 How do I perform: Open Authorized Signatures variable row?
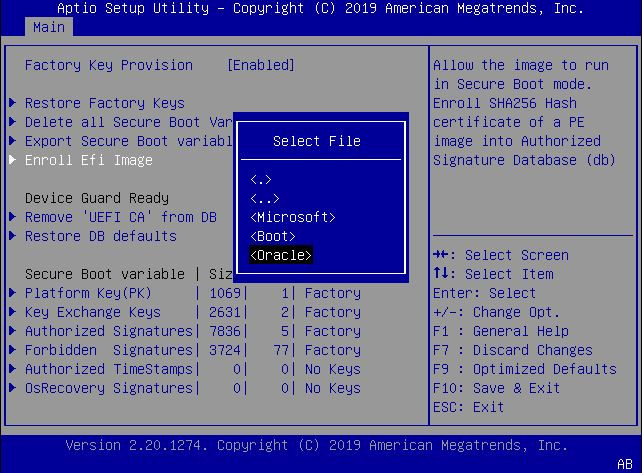(x=193, y=331)
